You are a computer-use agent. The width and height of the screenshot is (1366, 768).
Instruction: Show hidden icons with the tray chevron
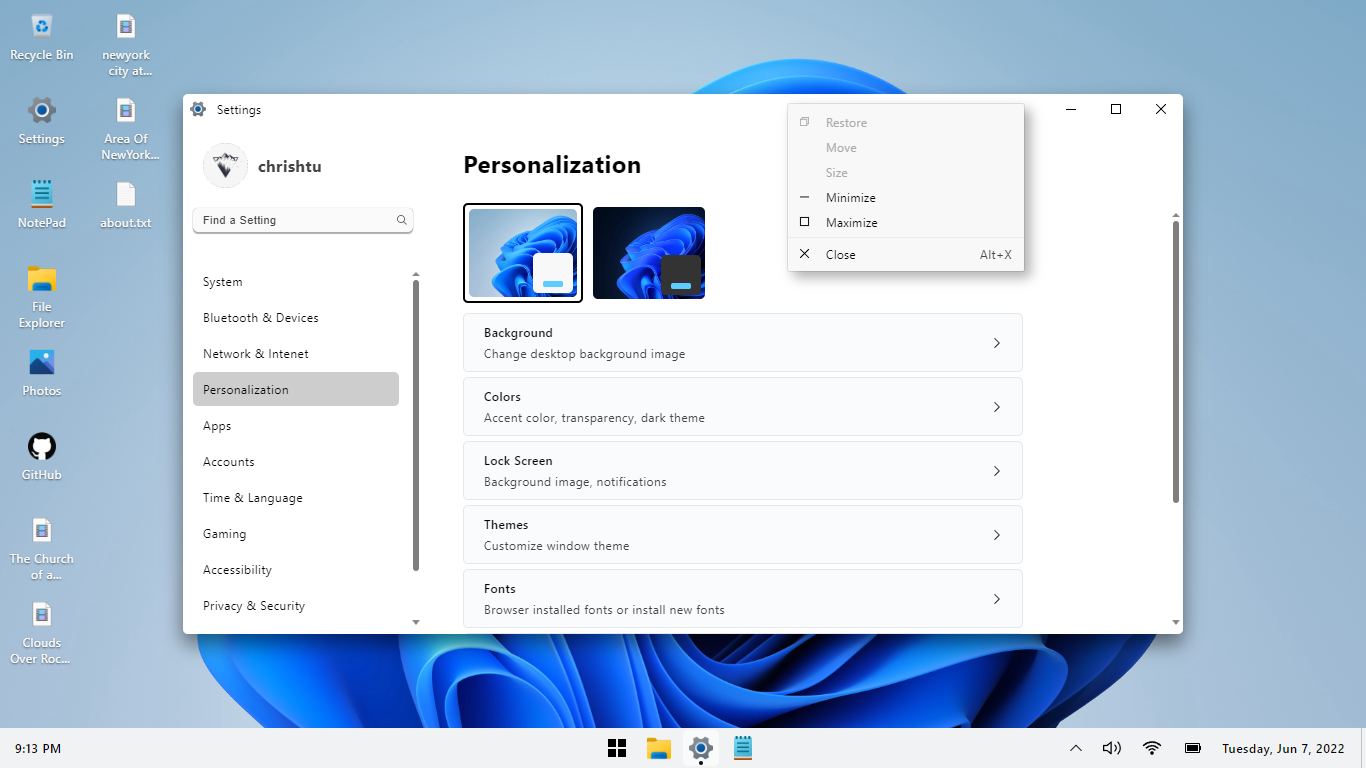click(1076, 748)
